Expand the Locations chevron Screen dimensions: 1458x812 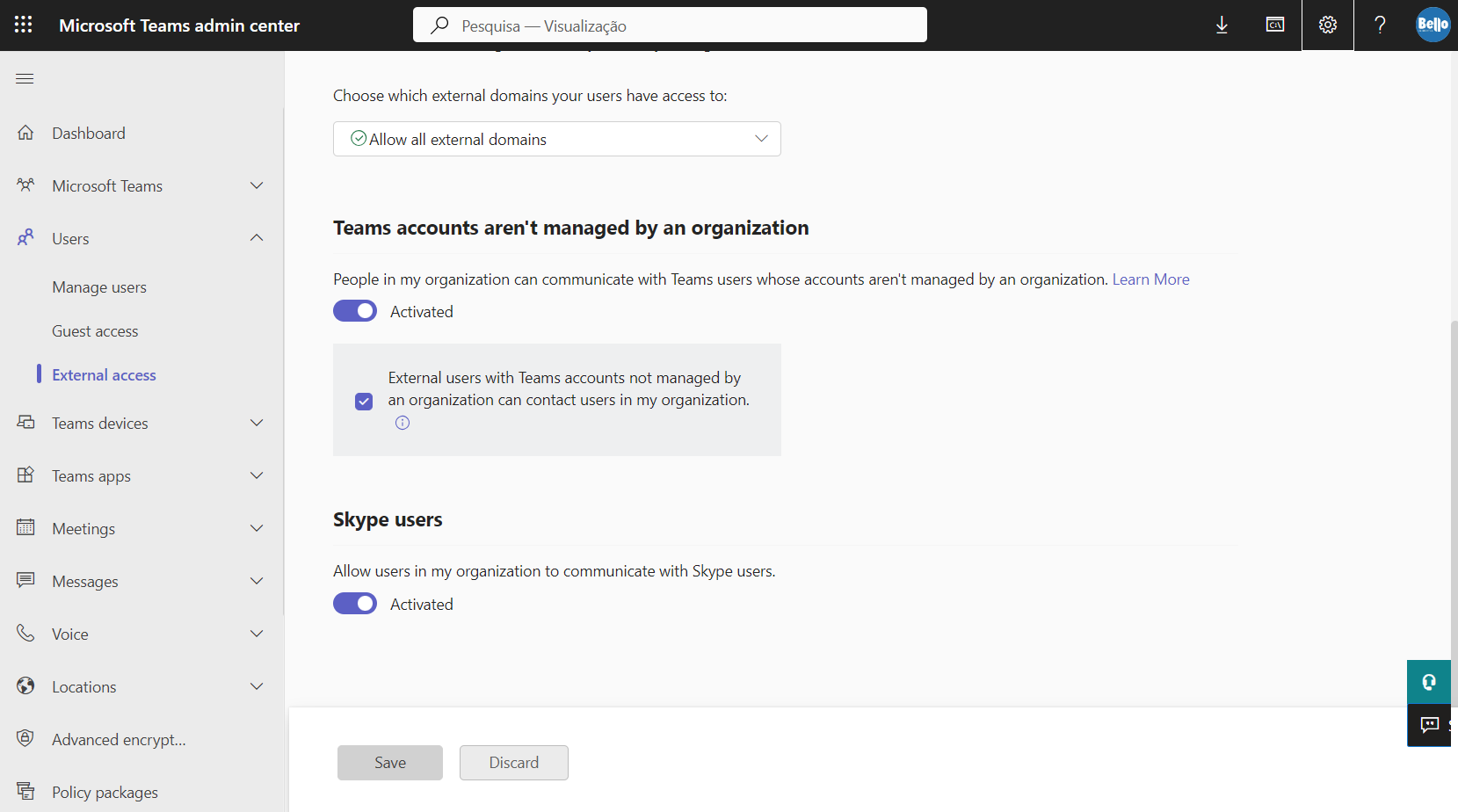pyautogui.click(x=257, y=686)
